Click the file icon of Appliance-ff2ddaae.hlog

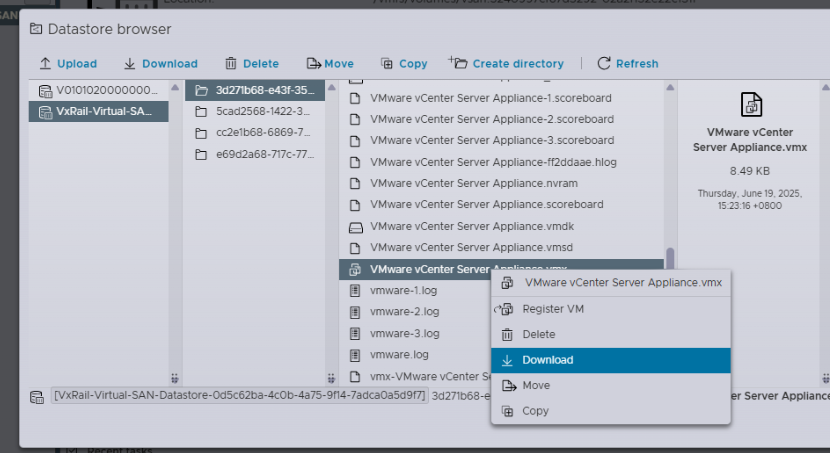(355, 162)
